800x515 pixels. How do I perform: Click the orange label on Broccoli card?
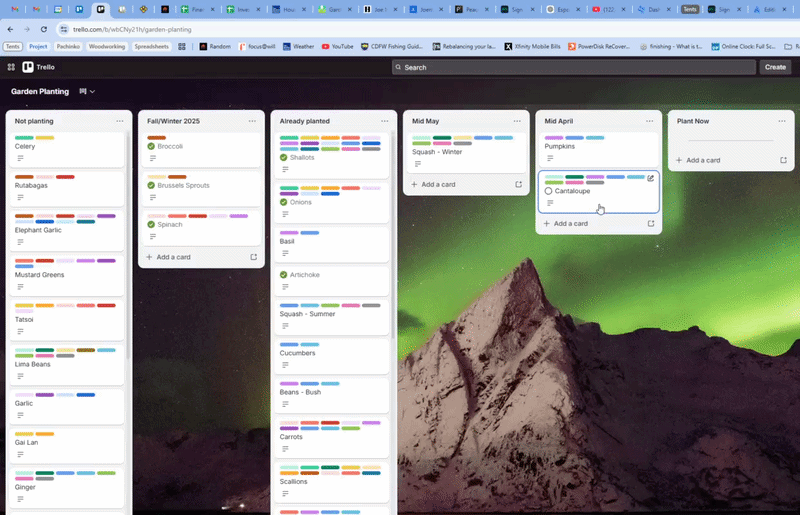click(157, 138)
